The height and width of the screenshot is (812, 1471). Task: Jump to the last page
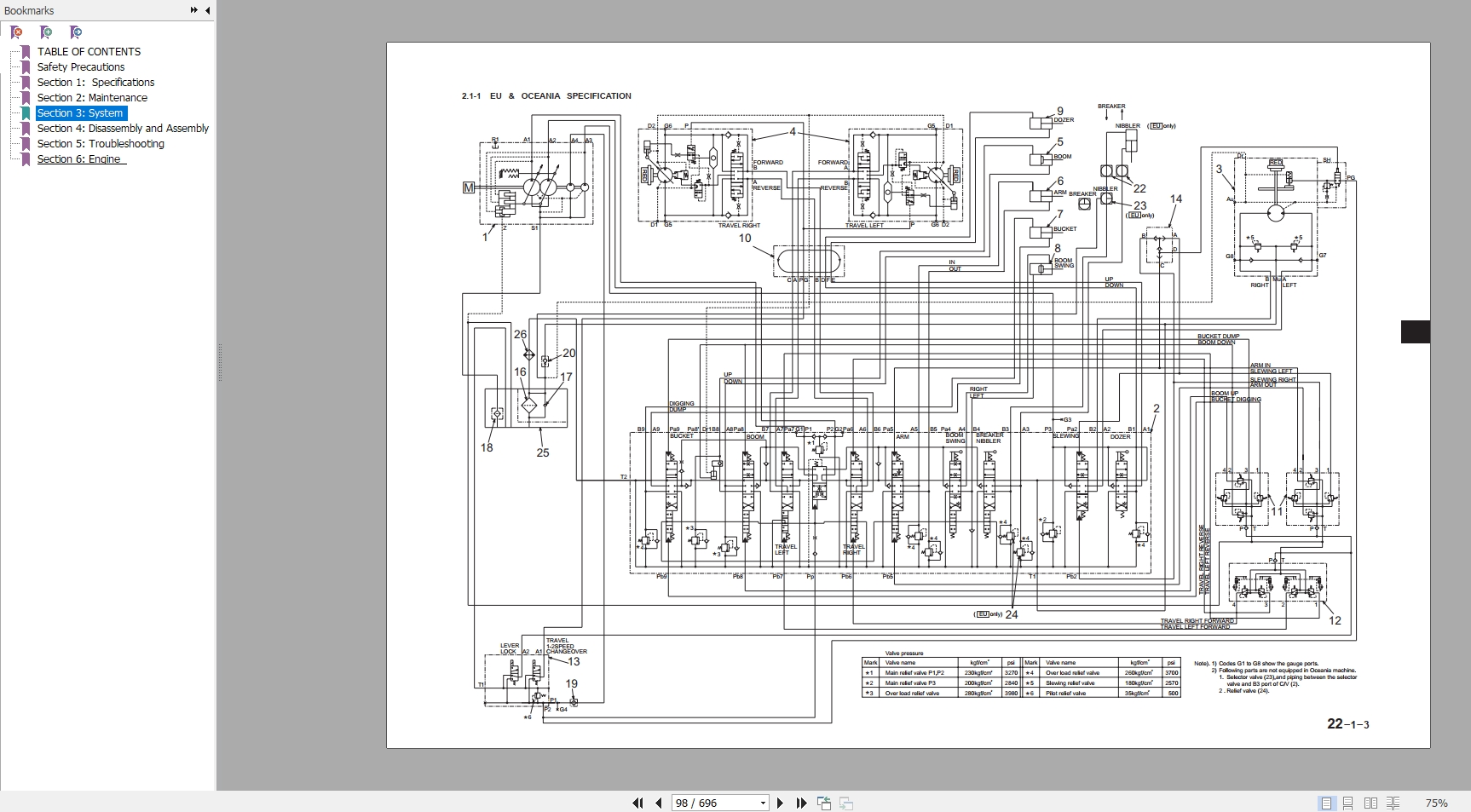point(801,803)
